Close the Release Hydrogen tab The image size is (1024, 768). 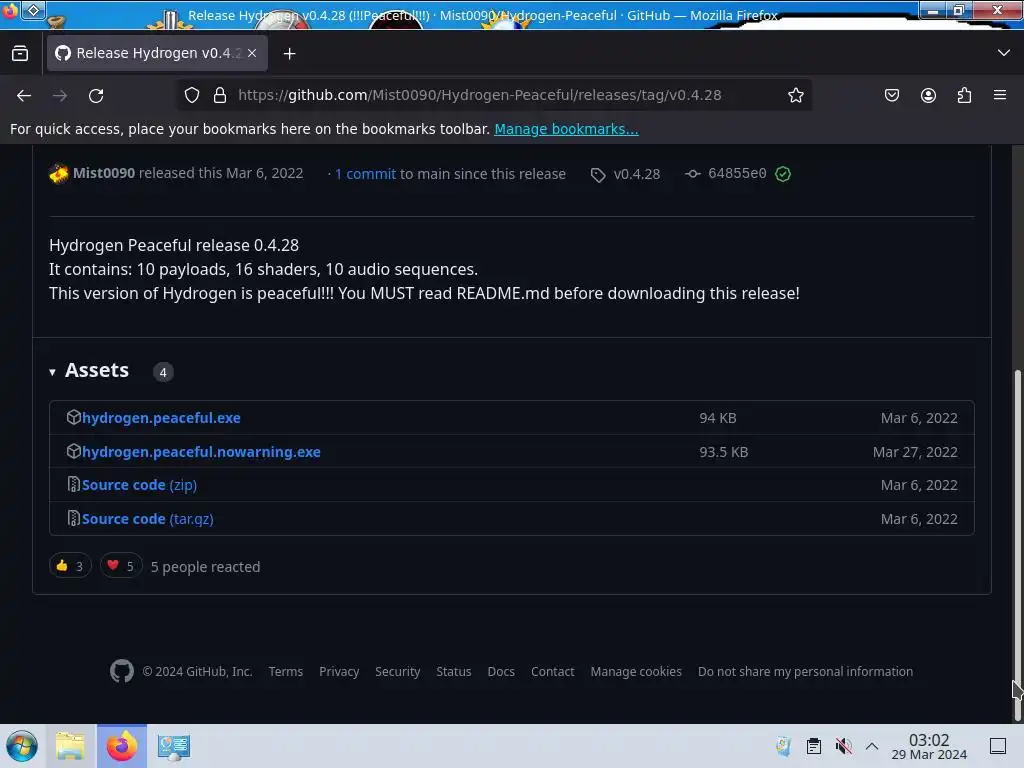click(252, 53)
